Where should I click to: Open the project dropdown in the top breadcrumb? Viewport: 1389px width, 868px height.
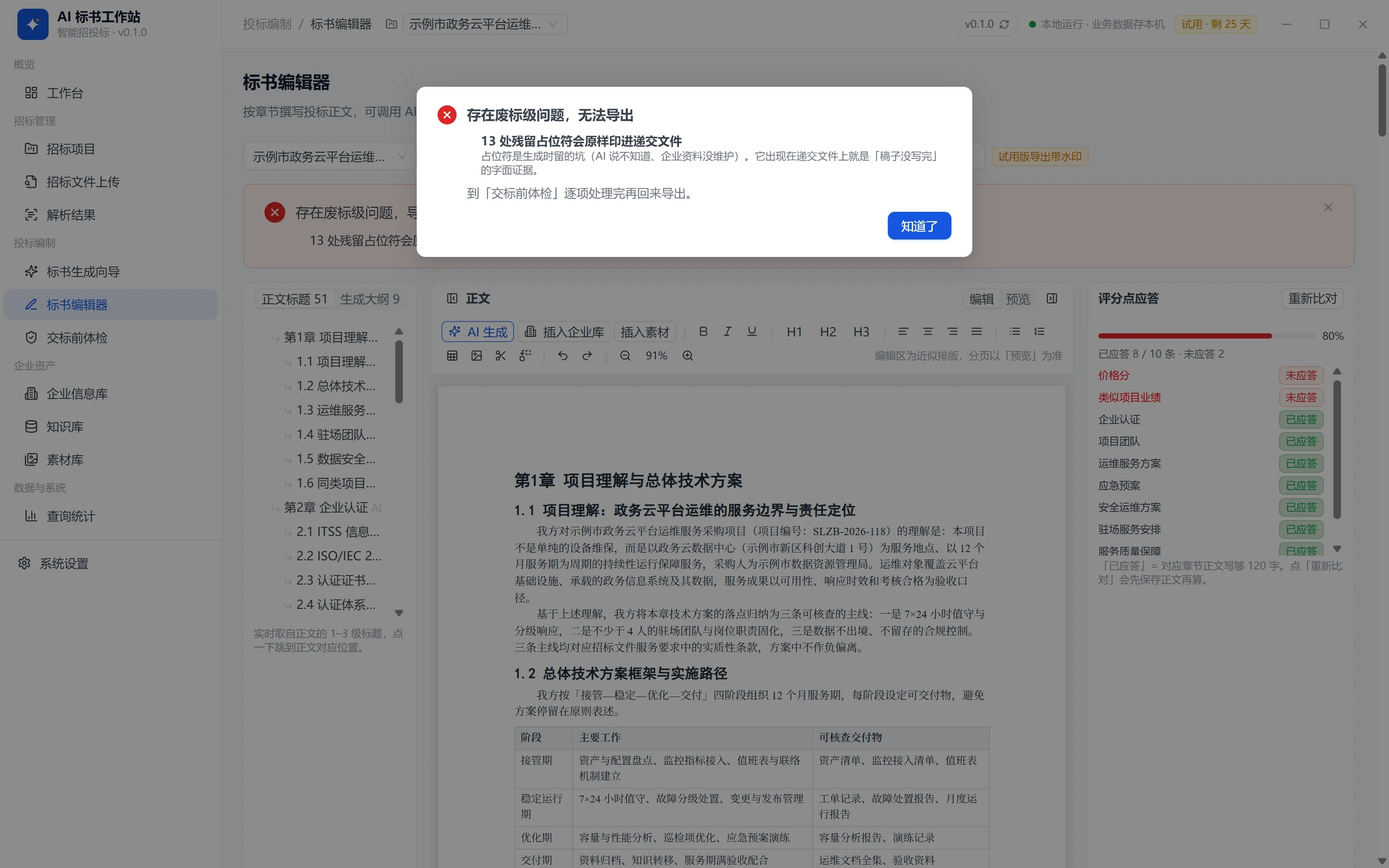coord(485,24)
